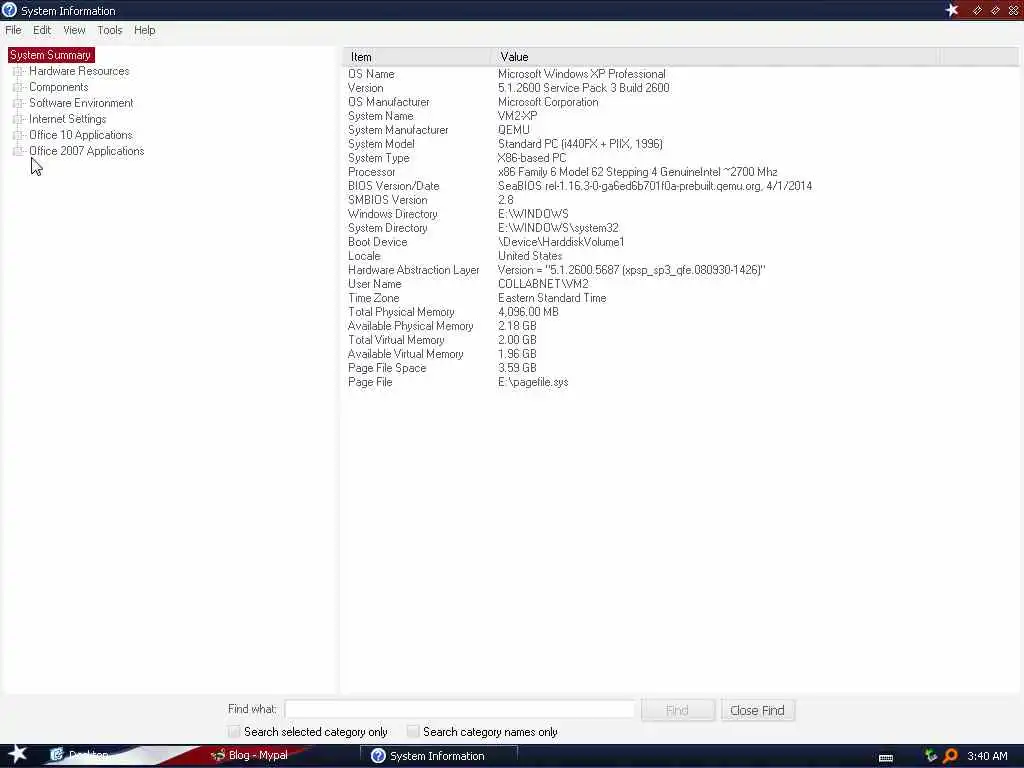Click the star Start button on taskbar
1024x768 pixels.
tap(16, 754)
